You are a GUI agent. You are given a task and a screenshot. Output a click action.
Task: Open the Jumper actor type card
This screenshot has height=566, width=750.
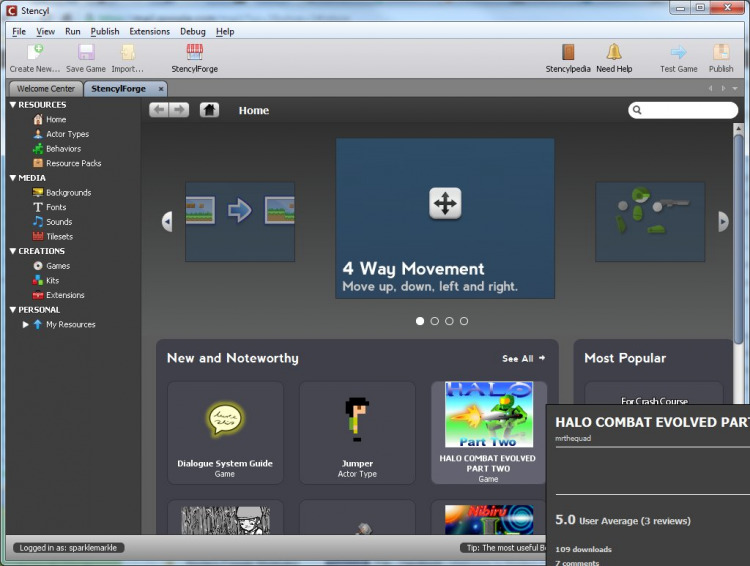coord(357,433)
